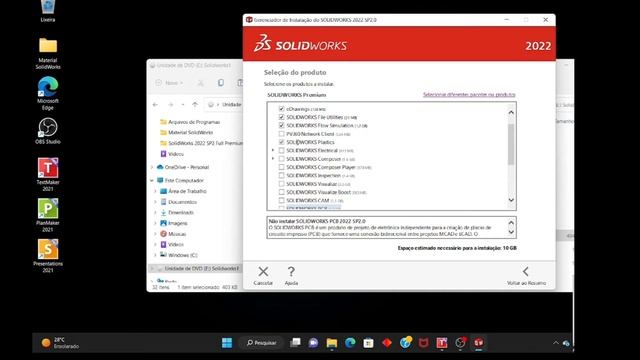Open File Explorer from taskbar
Image resolution: width=640 pixels, height=360 pixels.
[332, 343]
